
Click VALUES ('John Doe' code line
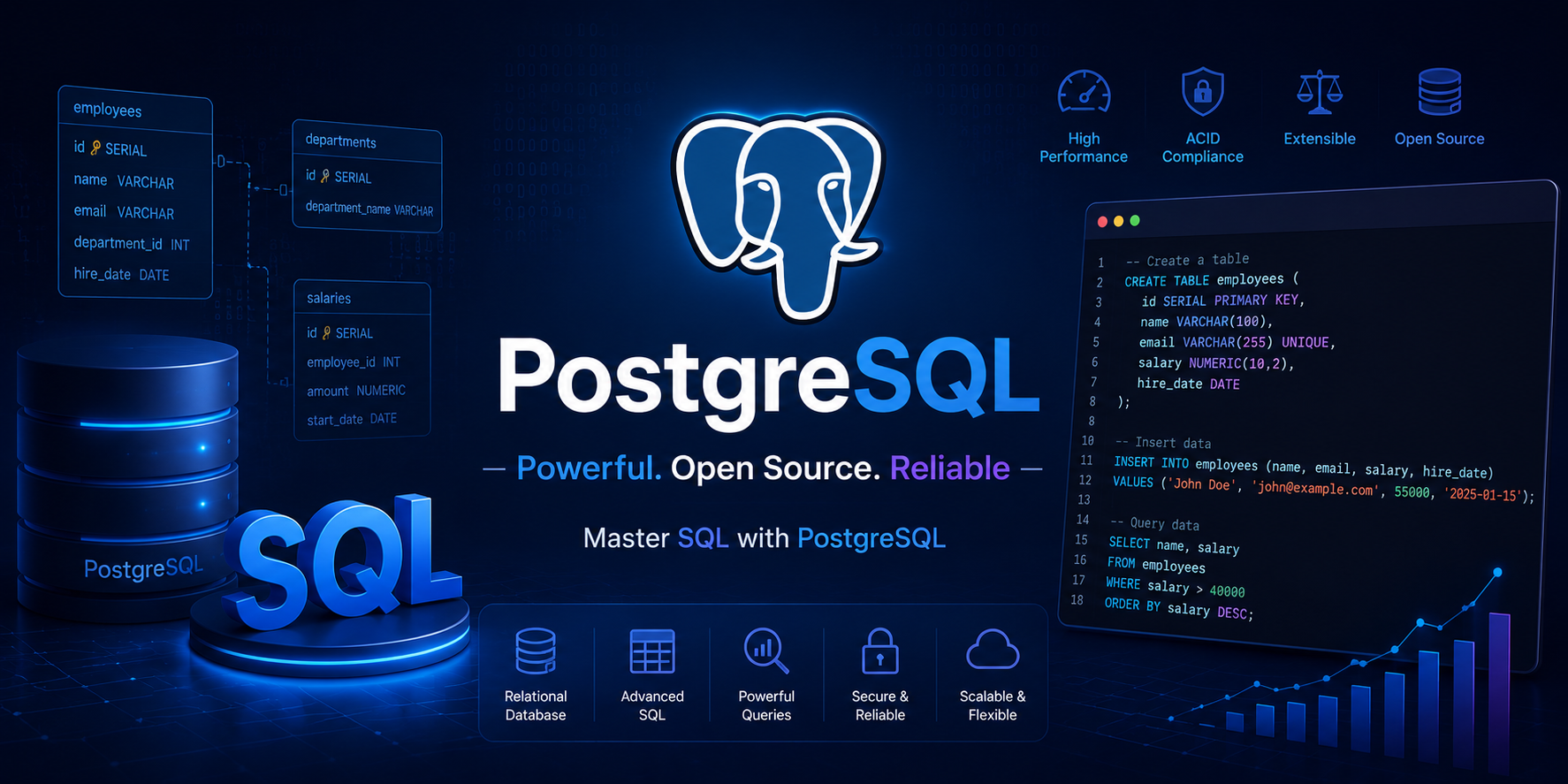(1324, 488)
